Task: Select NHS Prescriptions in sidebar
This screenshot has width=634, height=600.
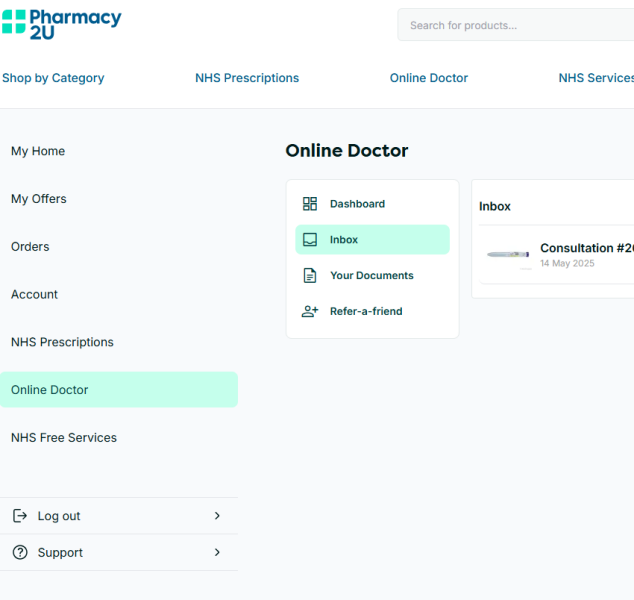Action: point(62,342)
